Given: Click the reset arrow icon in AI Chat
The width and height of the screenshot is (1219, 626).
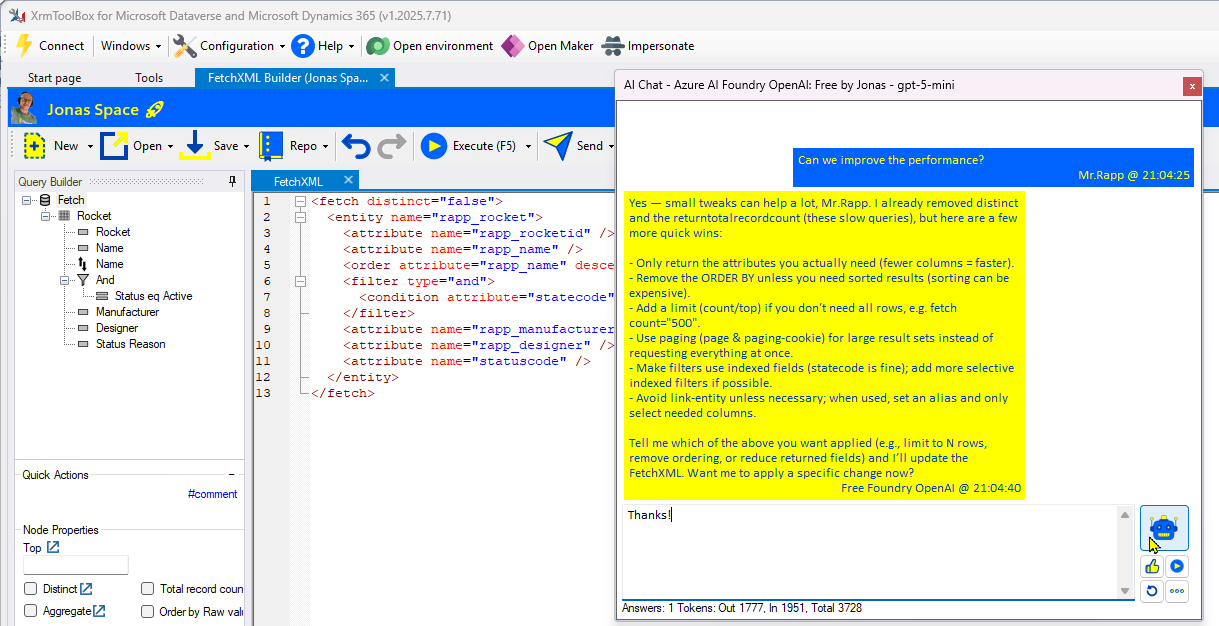Looking at the screenshot, I should 1152,591.
